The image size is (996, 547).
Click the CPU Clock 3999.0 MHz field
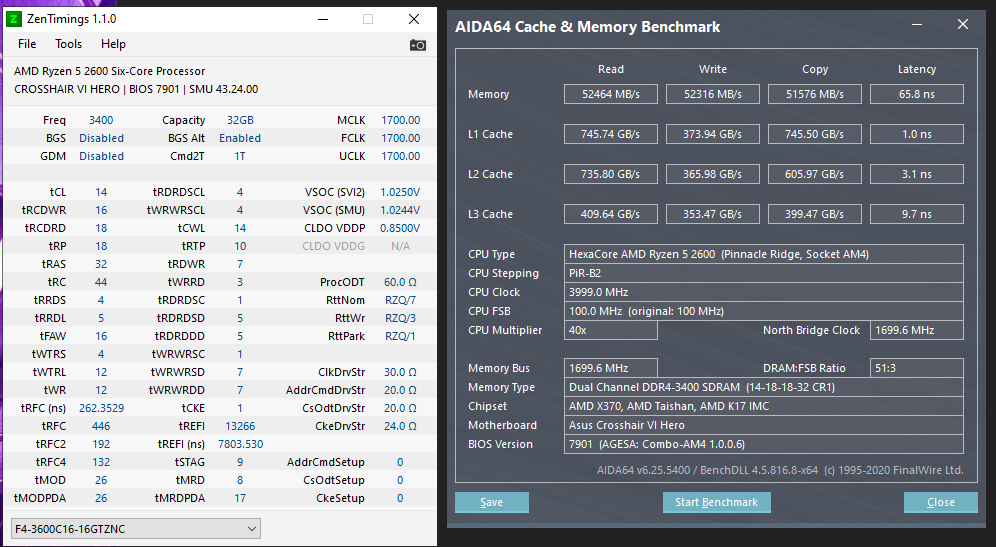(764, 292)
